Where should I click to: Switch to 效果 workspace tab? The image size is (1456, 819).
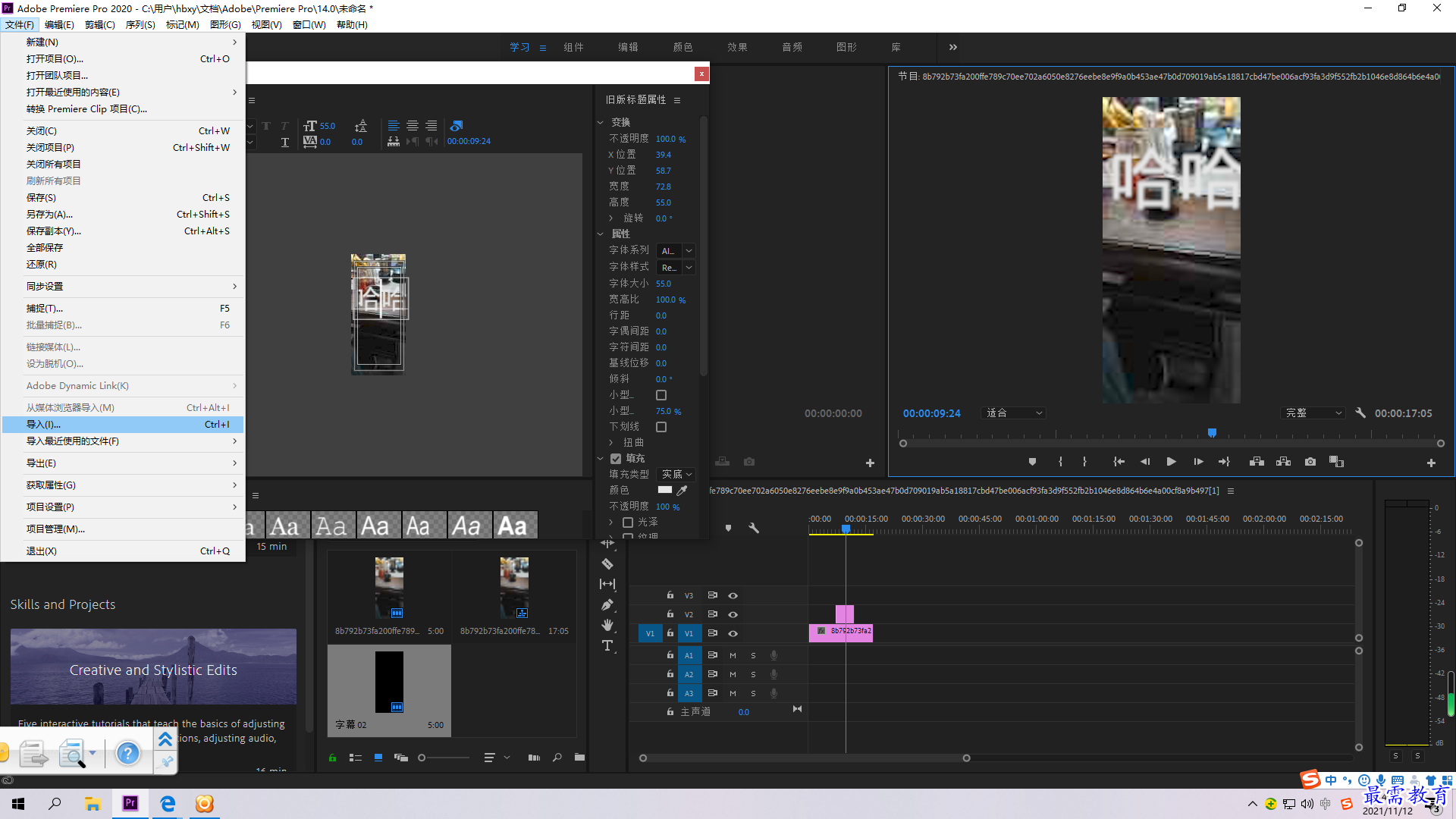pyautogui.click(x=737, y=47)
